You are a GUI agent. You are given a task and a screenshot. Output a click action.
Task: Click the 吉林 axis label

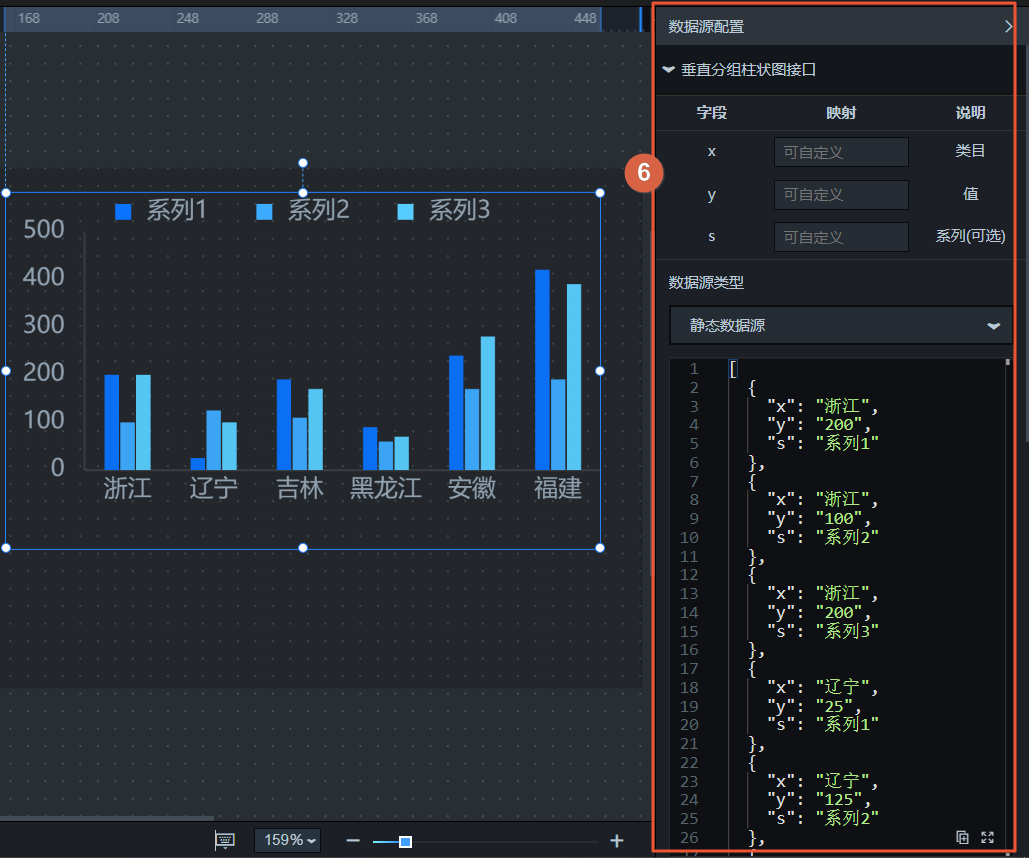click(x=300, y=488)
